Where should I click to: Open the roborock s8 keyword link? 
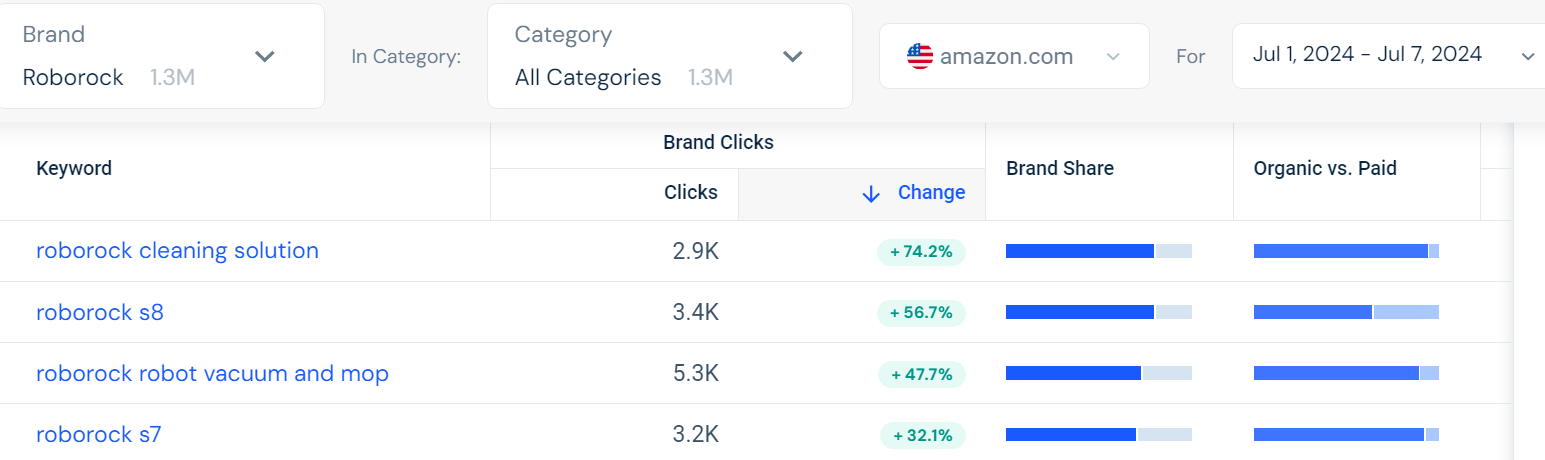click(100, 313)
